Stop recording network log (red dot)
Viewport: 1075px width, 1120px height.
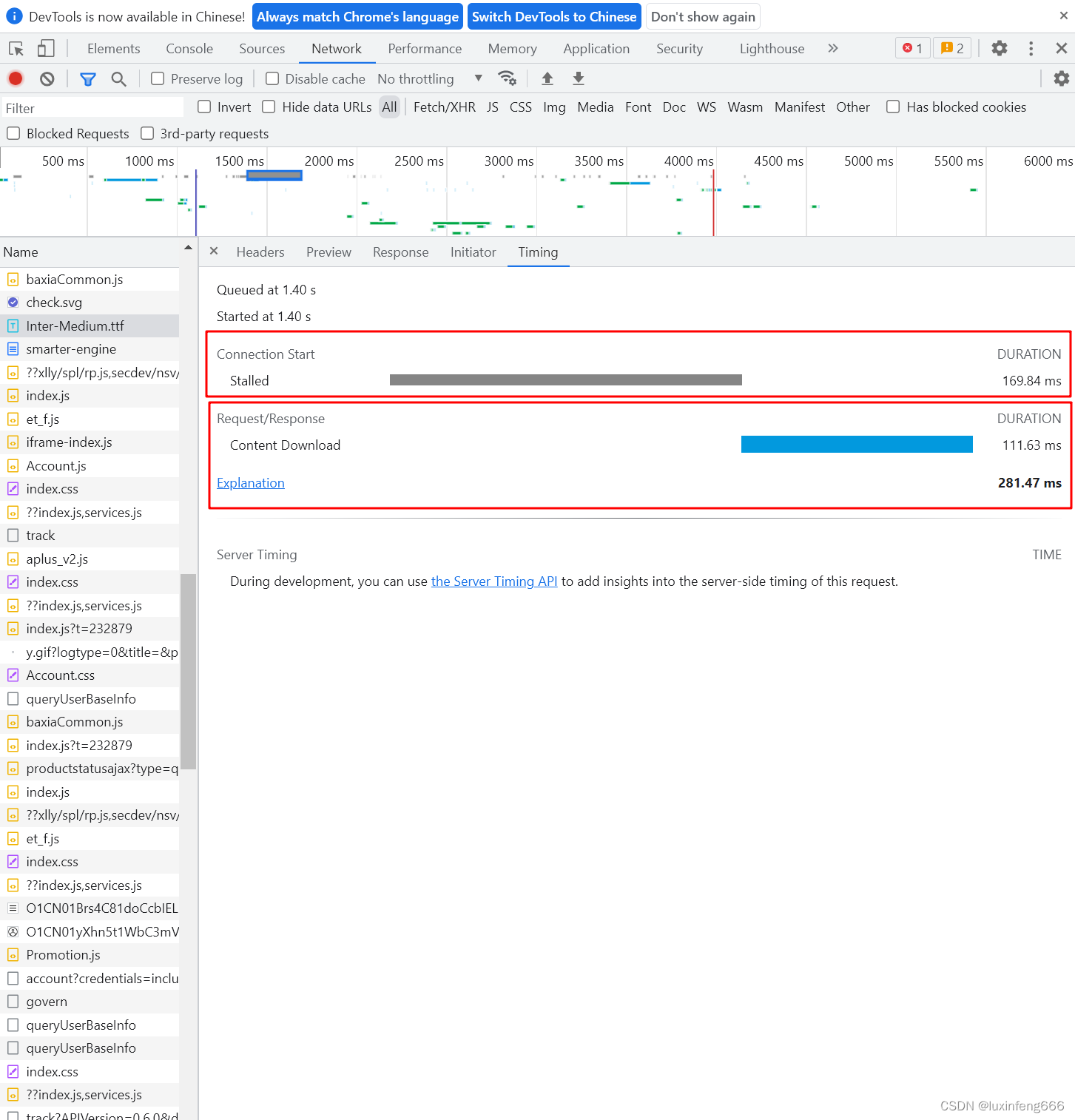pyautogui.click(x=16, y=78)
